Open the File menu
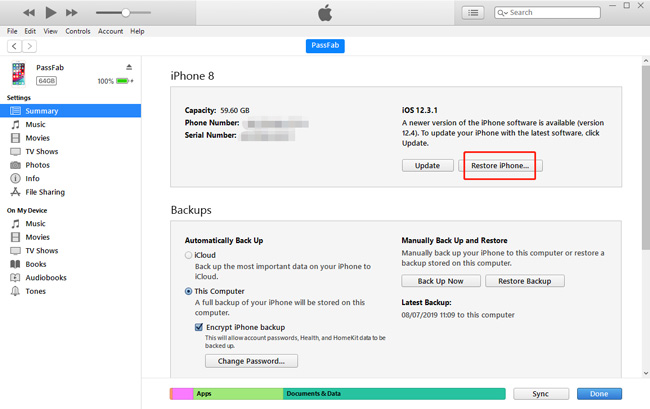Screen dimensions: 650x409 click(x=12, y=31)
